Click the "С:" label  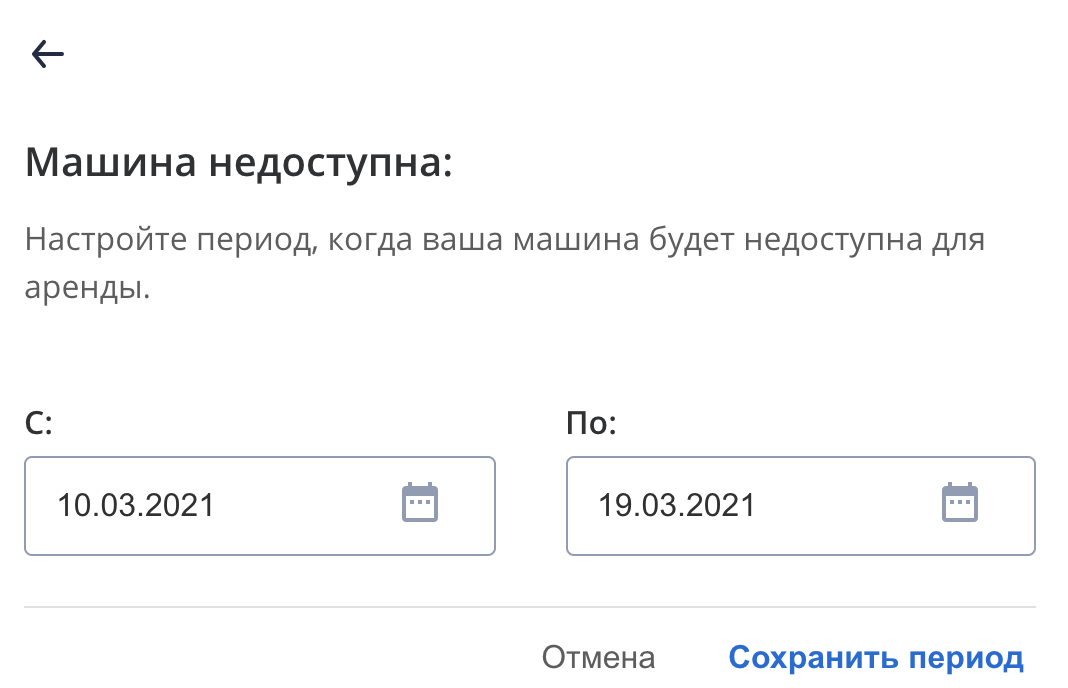38,424
